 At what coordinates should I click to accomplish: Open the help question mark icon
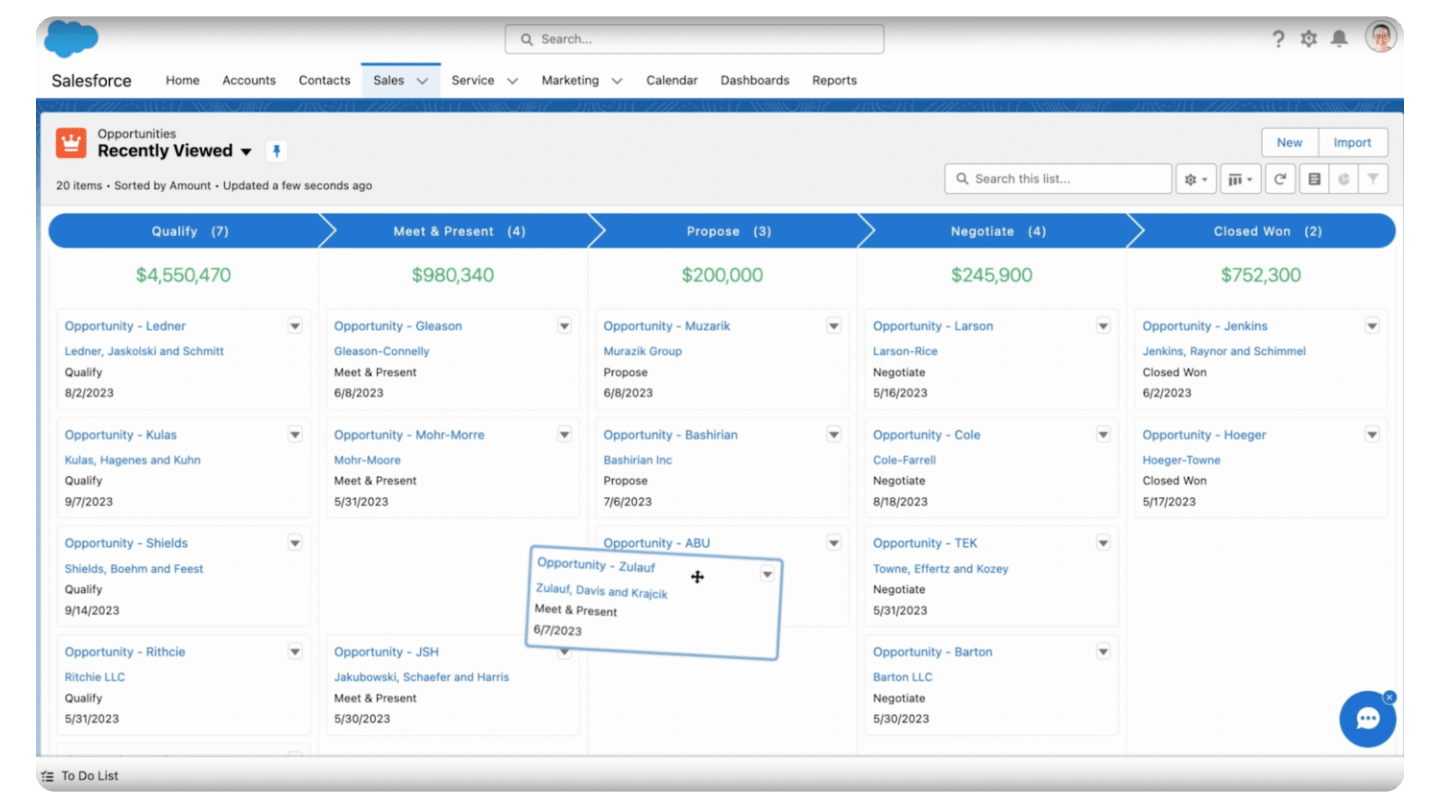1278,39
